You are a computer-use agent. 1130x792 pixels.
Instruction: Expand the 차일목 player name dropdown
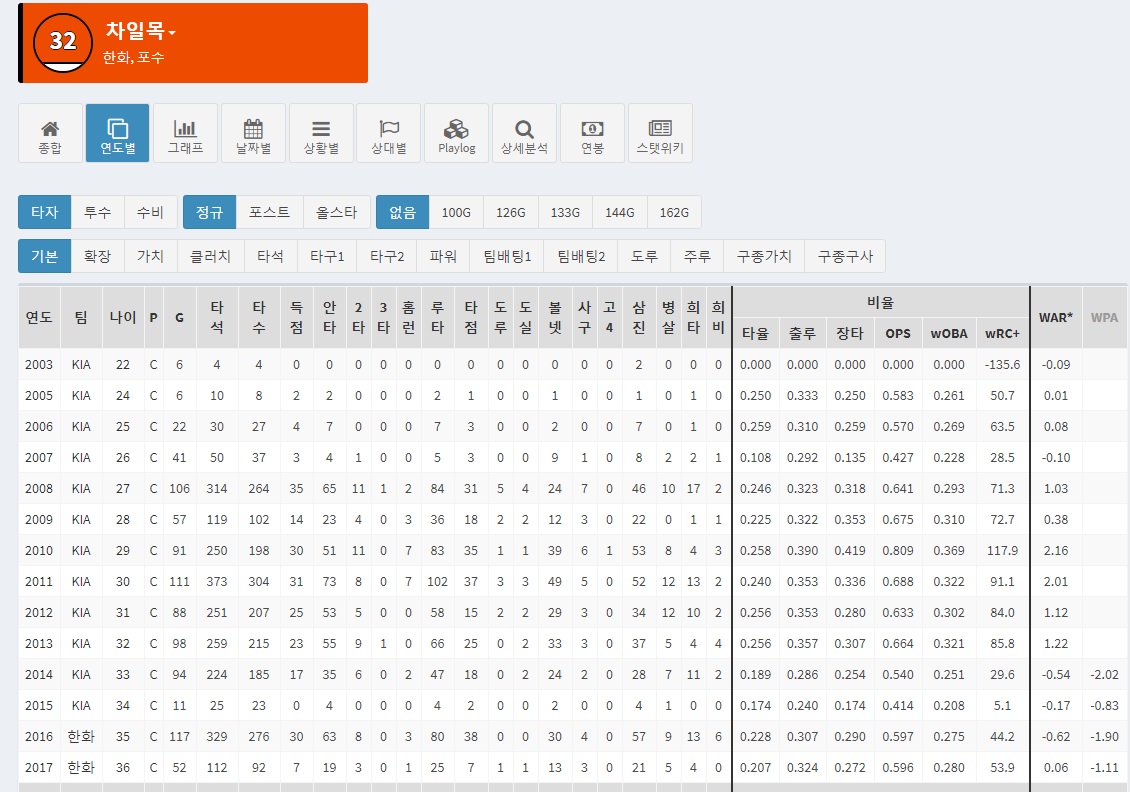pos(141,31)
